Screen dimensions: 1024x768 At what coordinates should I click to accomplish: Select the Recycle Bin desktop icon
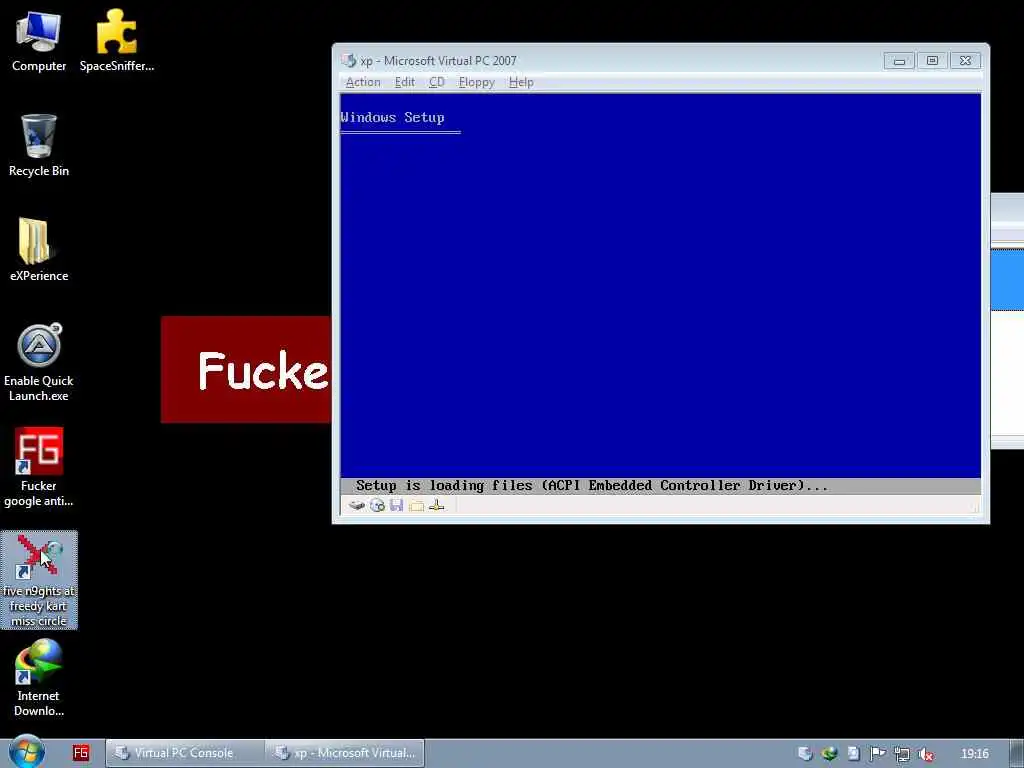click(x=39, y=145)
